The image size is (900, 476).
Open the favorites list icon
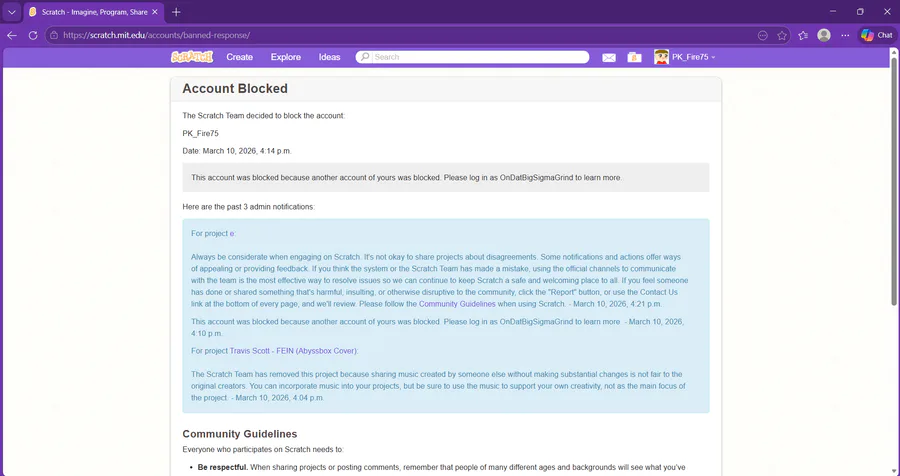[x=803, y=36]
